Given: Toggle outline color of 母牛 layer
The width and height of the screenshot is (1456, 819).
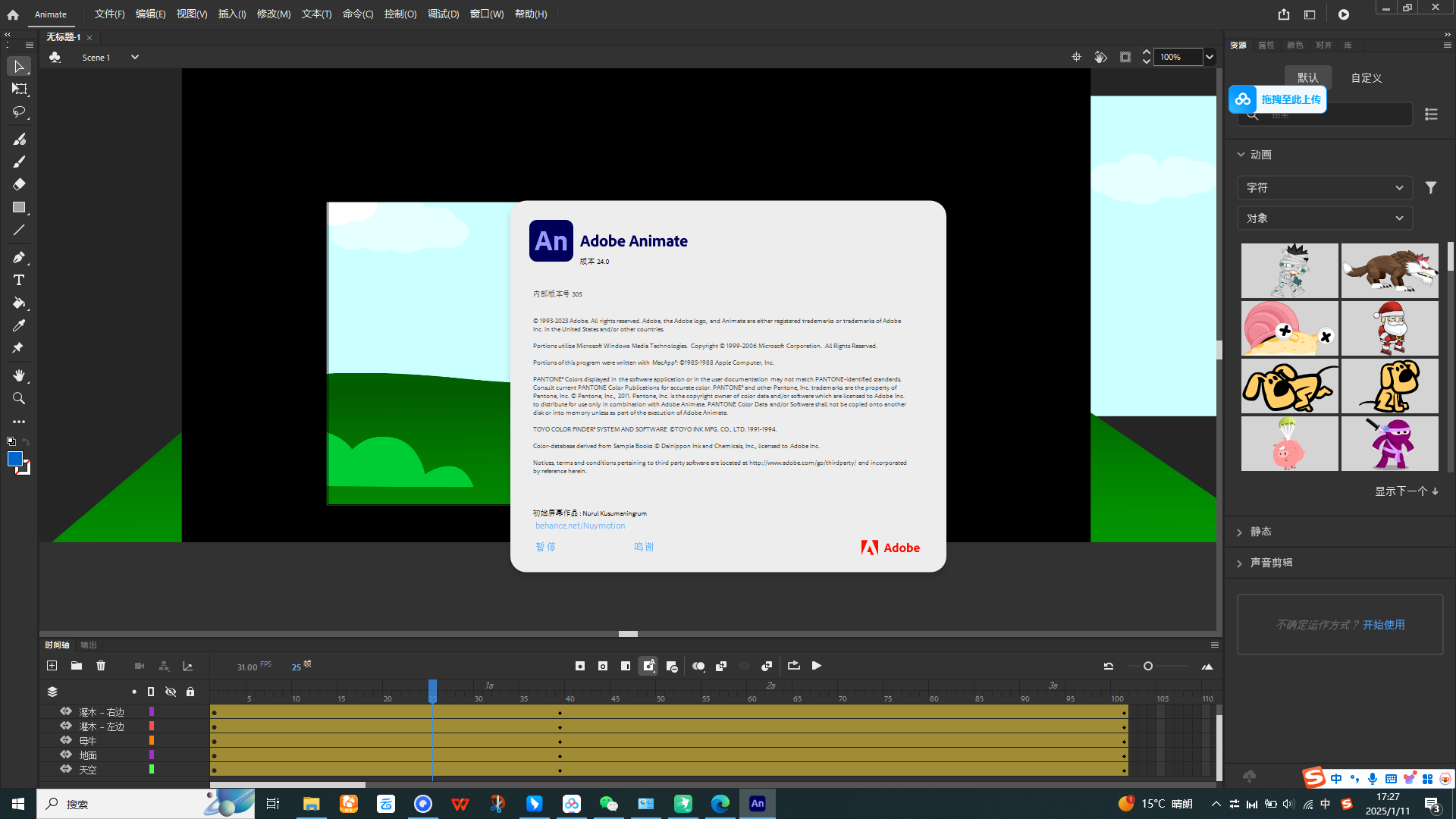Looking at the screenshot, I should pyautogui.click(x=152, y=740).
